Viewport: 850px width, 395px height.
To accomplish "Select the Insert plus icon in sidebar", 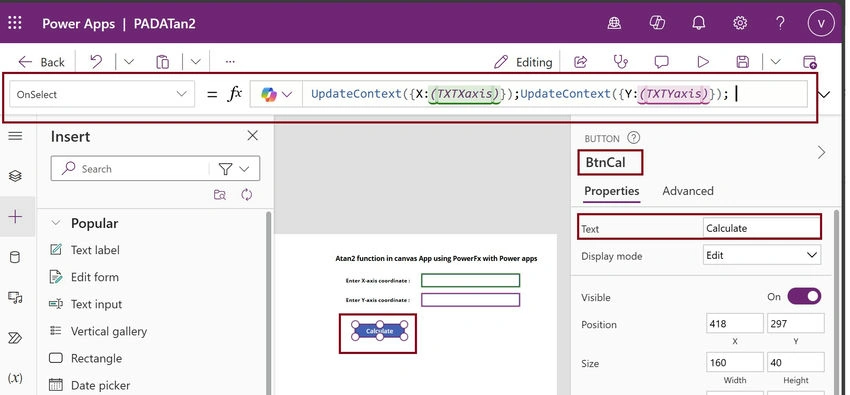I will [x=15, y=217].
